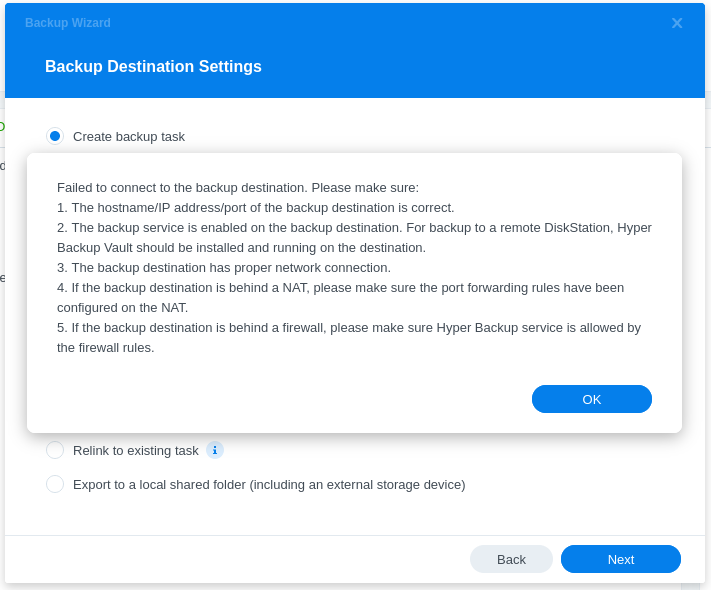The image size is (711, 590).
Task: Click the Failed to connect message line
Action: tap(238, 187)
